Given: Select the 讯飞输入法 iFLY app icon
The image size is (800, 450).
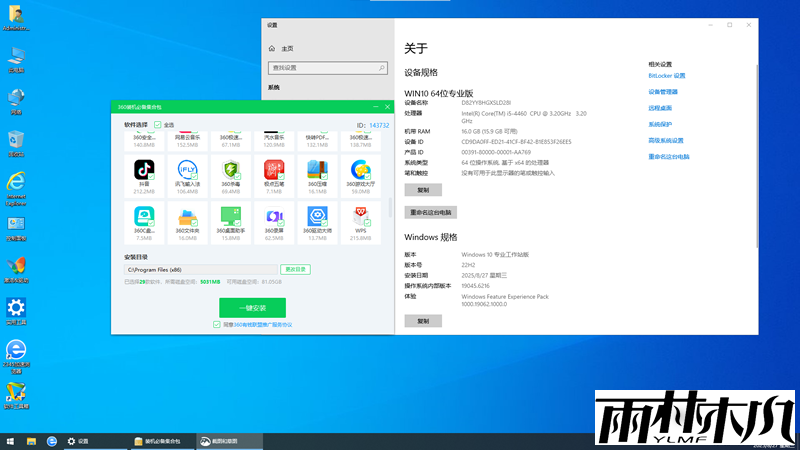Looking at the screenshot, I should coord(187,169).
